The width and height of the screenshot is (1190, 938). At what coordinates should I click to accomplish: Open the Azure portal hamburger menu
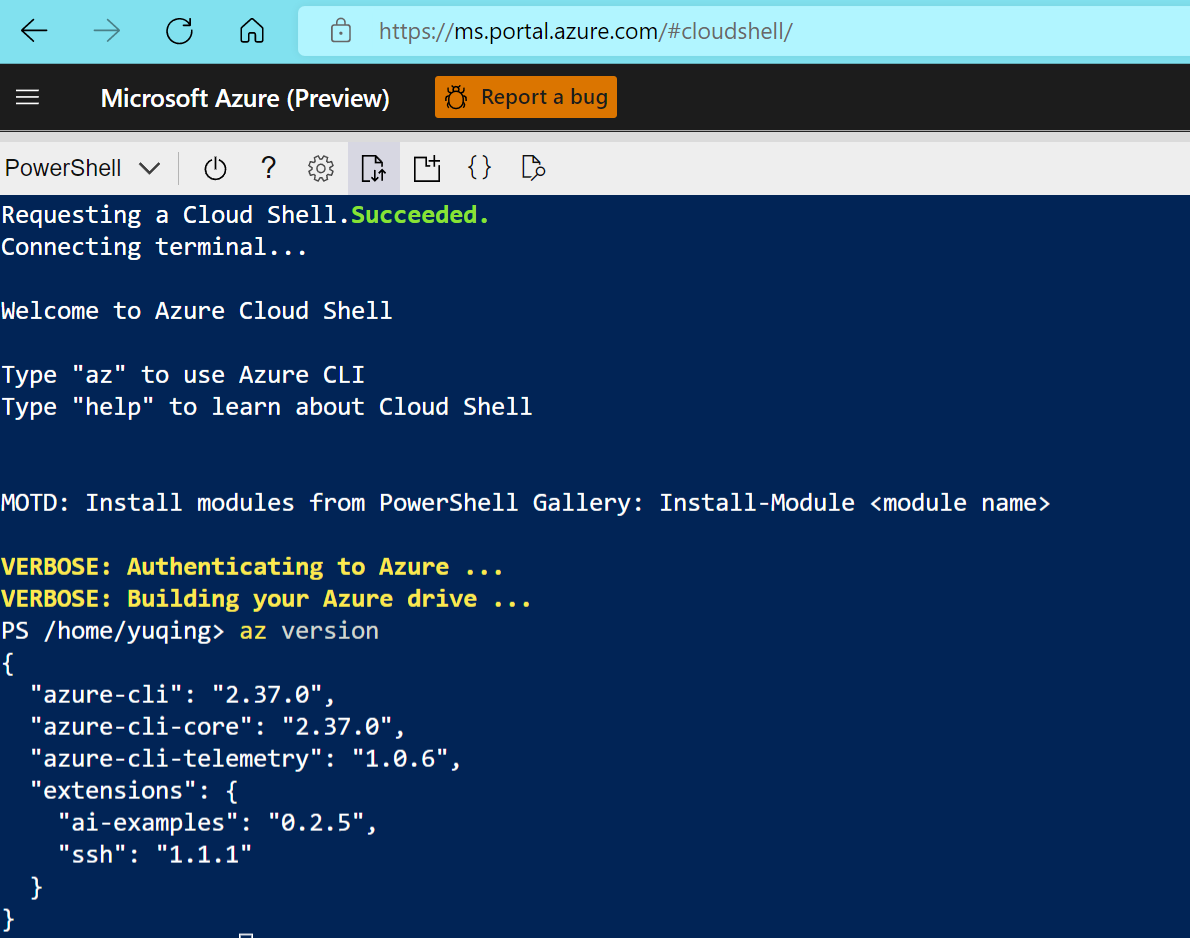click(27, 97)
